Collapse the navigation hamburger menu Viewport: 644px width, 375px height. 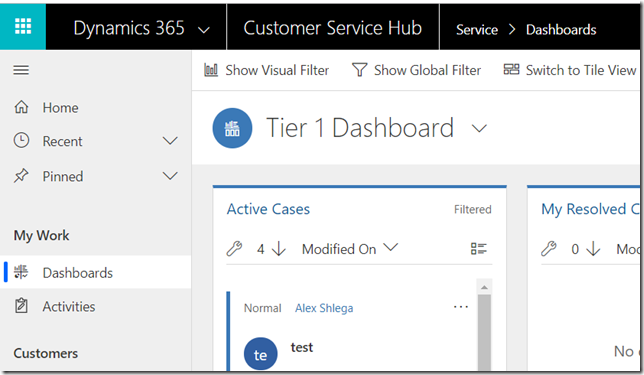[21, 70]
